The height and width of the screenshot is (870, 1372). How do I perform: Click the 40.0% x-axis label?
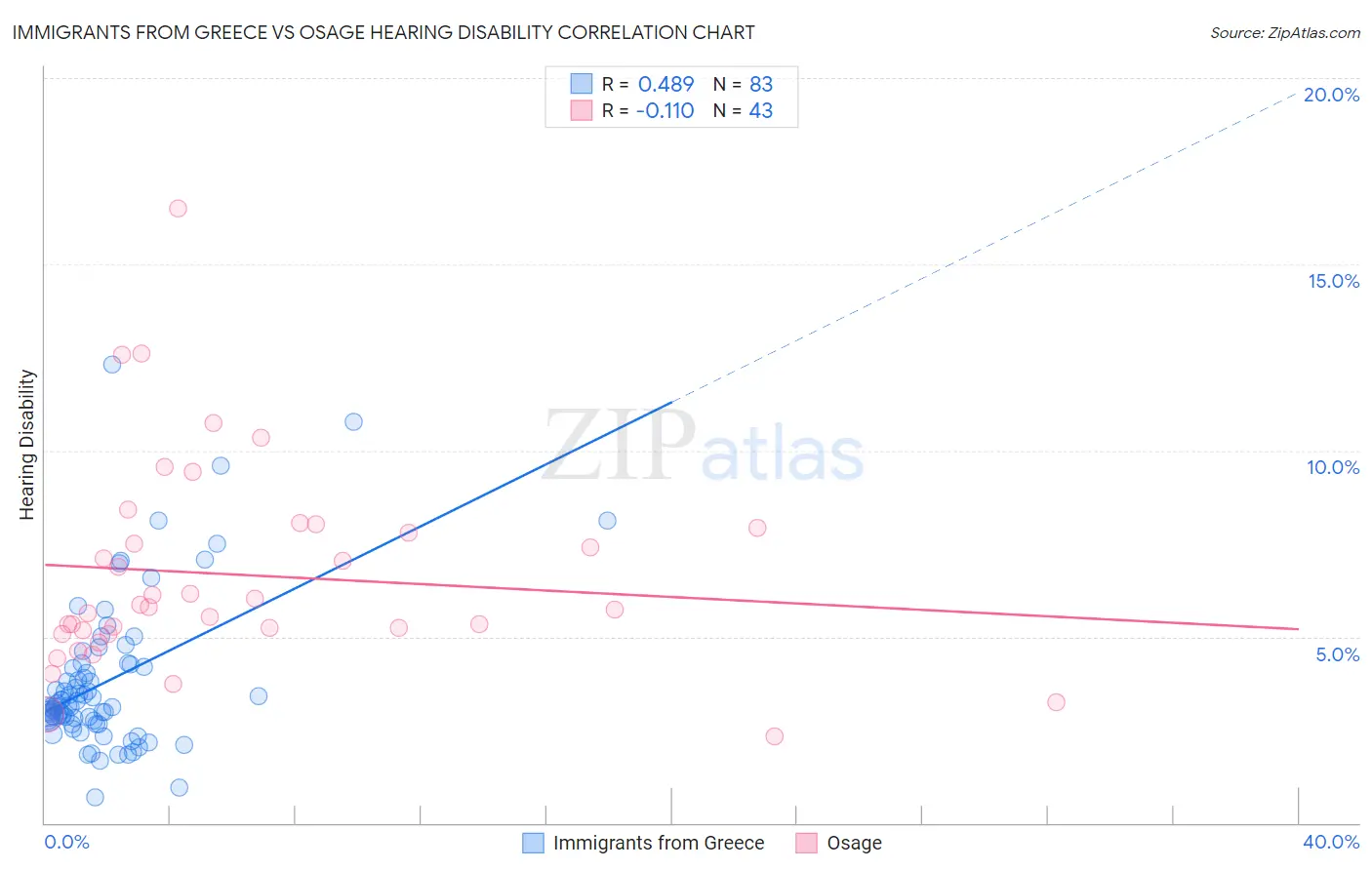coord(1331,842)
